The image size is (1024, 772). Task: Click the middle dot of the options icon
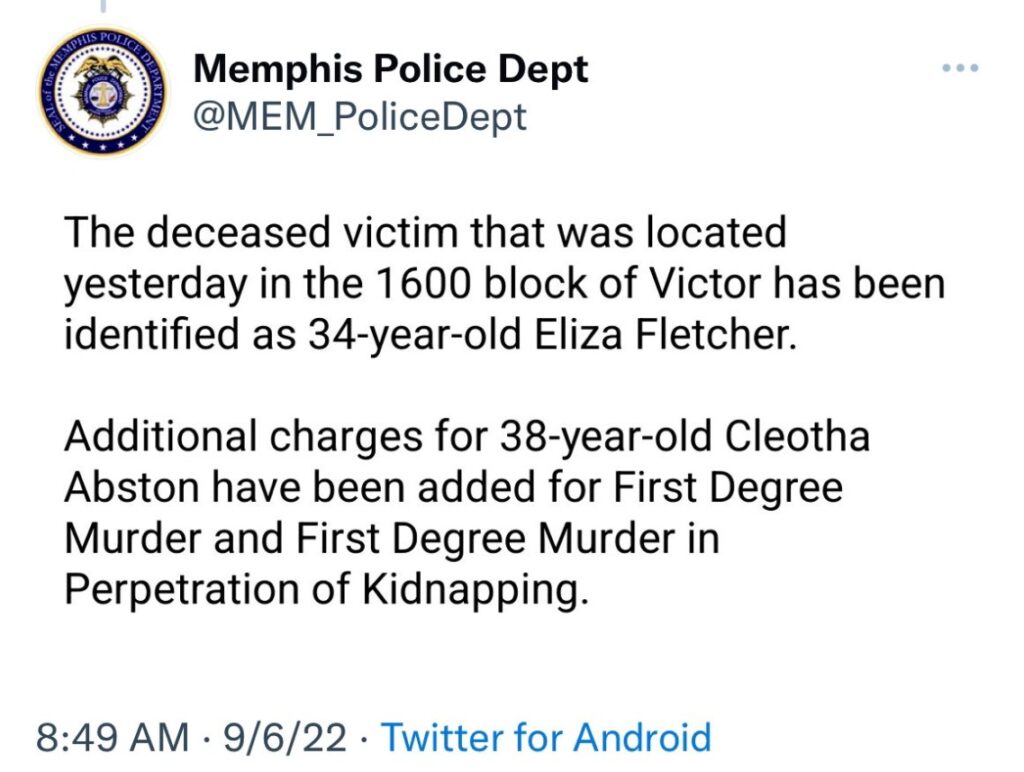pos(961,66)
